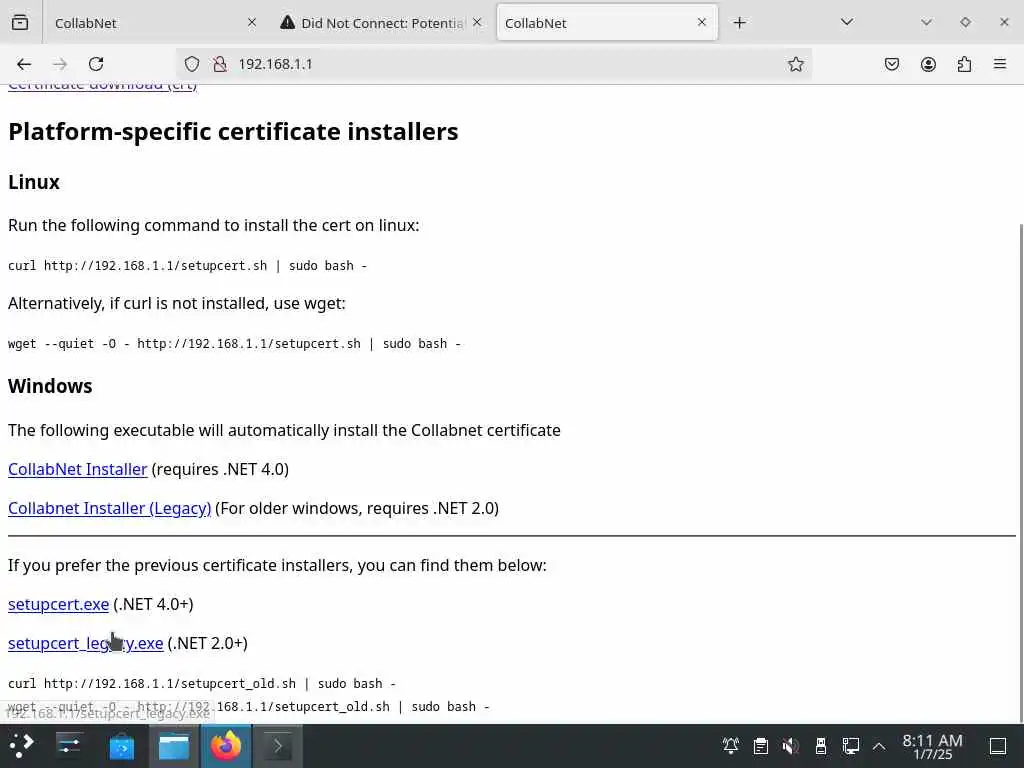Open the recent browsing tabs view icon
Image resolution: width=1024 pixels, height=768 pixels.
pyautogui.click(x=20, y=23)
